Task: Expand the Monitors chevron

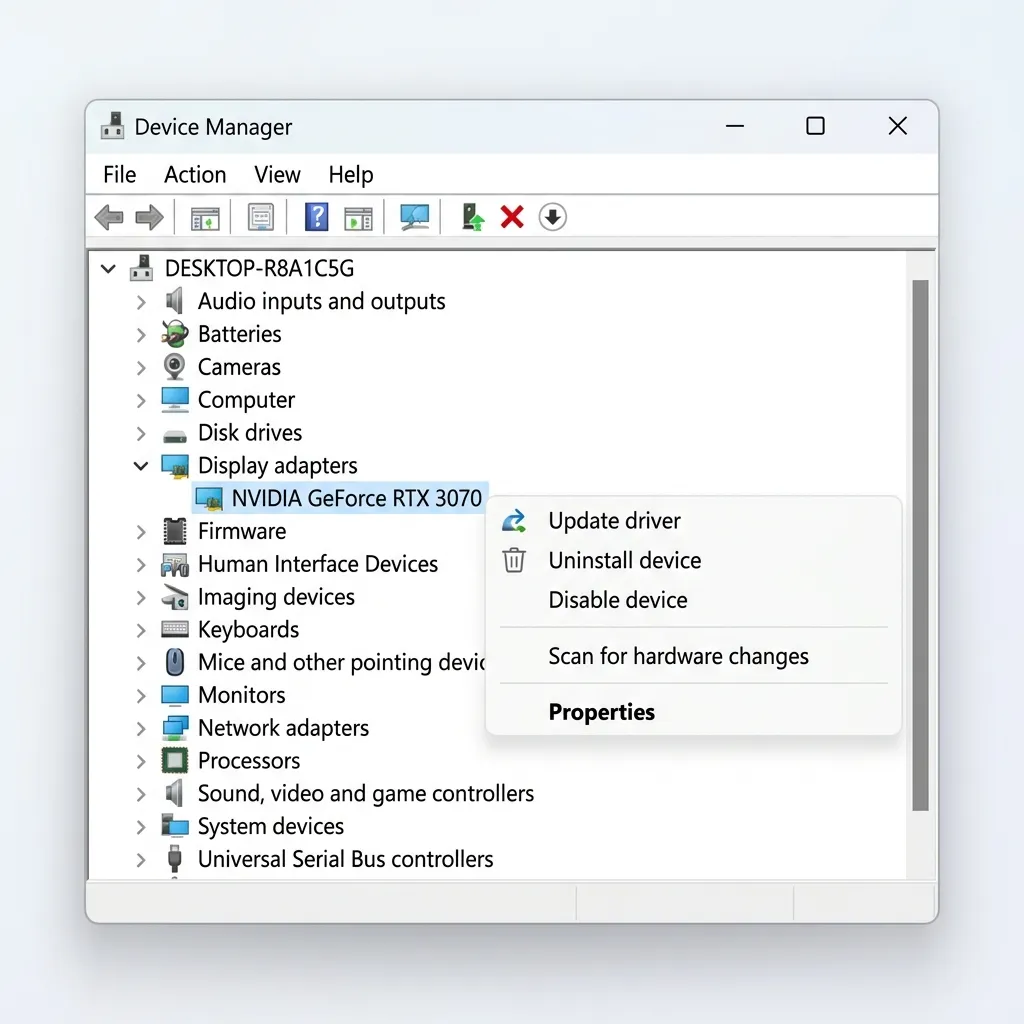Action: pos(141,696)
